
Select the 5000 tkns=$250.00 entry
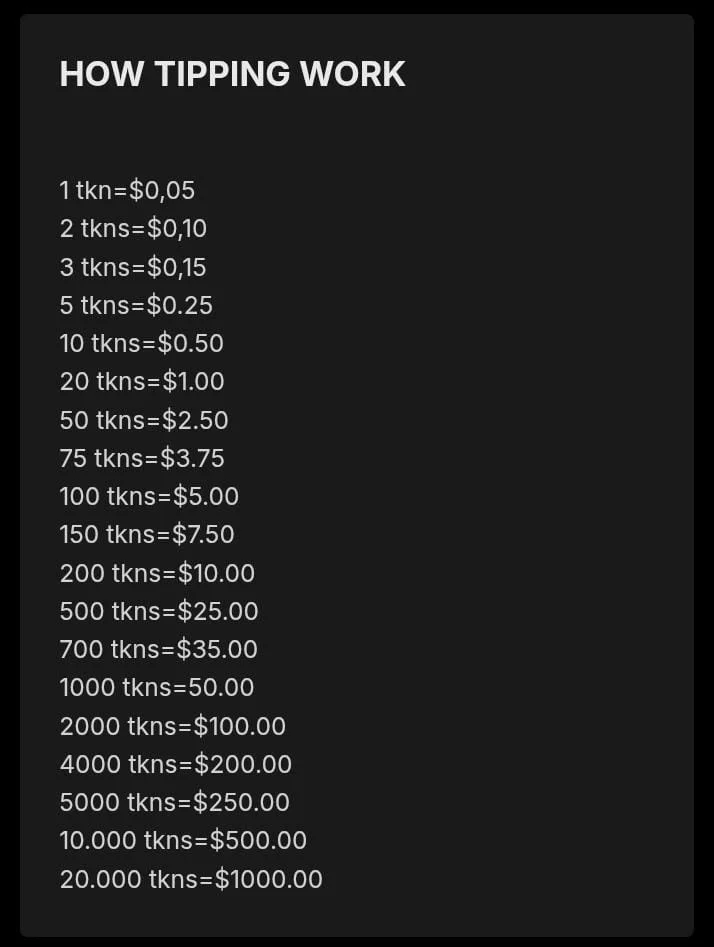[174, 802]
